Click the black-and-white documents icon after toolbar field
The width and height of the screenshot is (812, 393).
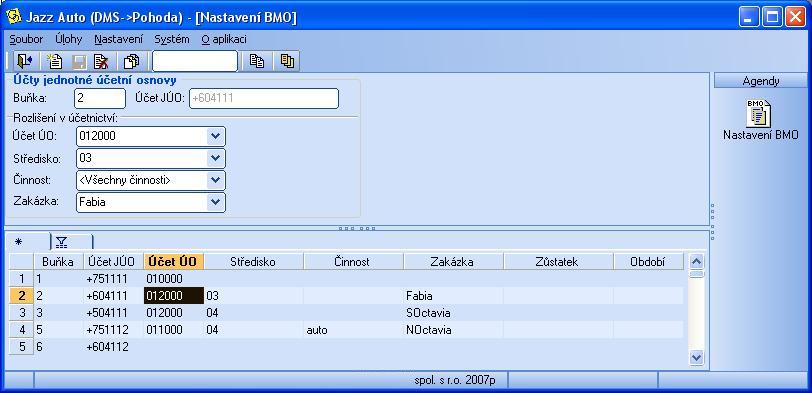(x=257, y=62)
